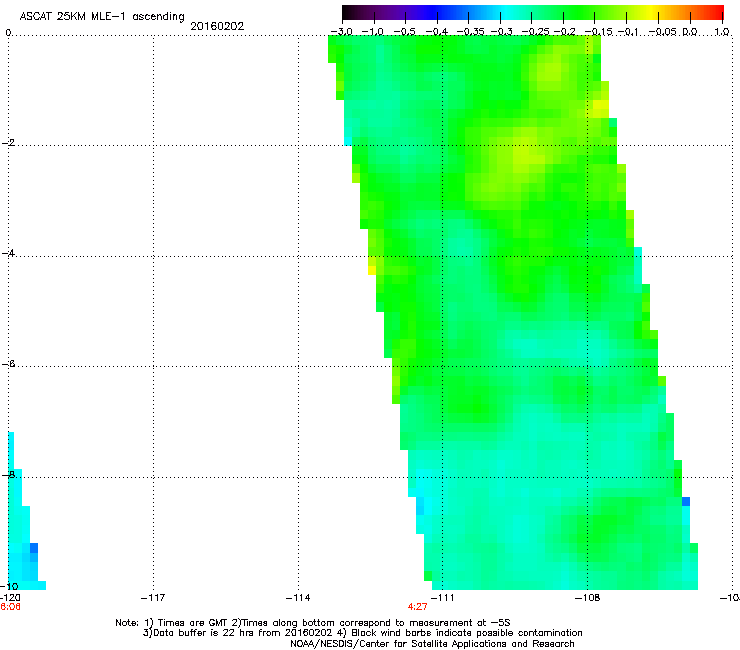Click the -0.1 color bar label
Viewport: 740px width, 650px height.
[628, 32]
